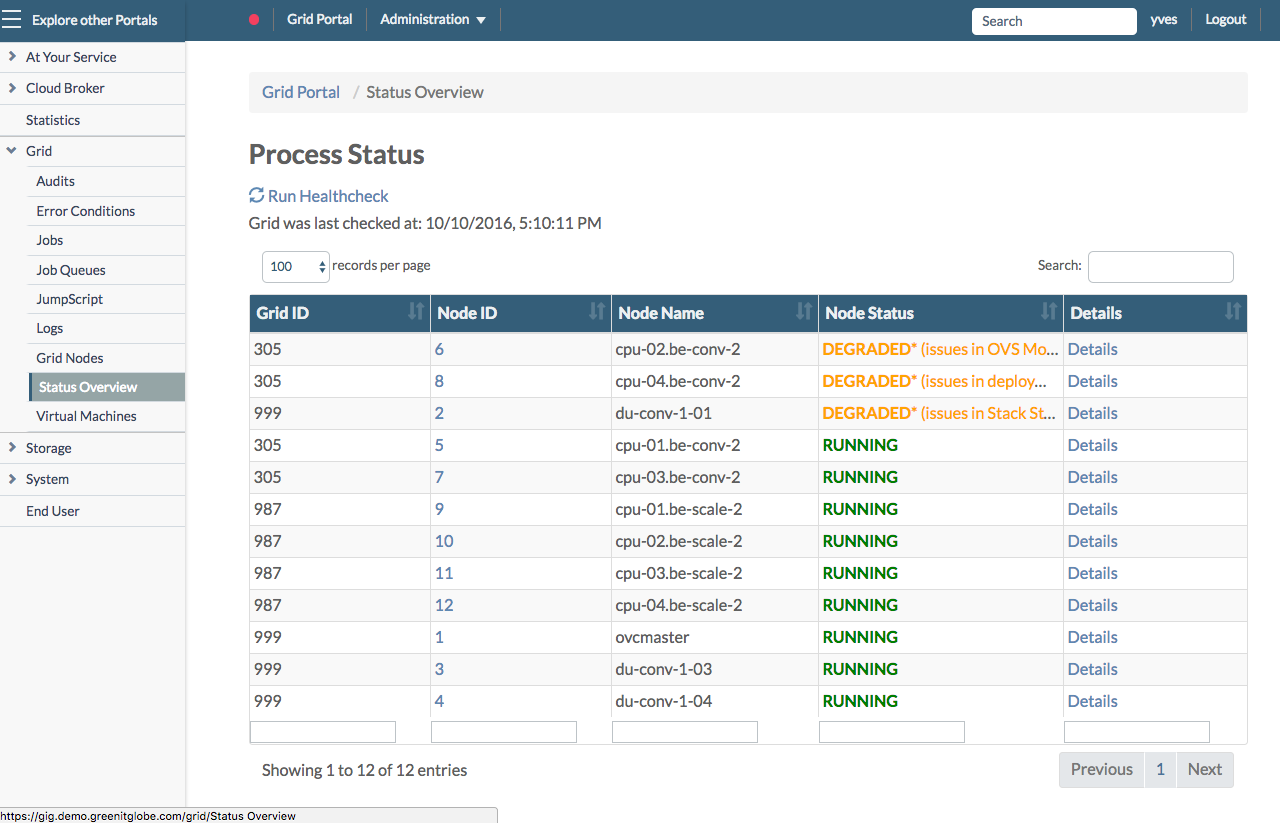Click the Next pagination button
Viewport: 1280px width, 823px height.
coord(1204,769)
